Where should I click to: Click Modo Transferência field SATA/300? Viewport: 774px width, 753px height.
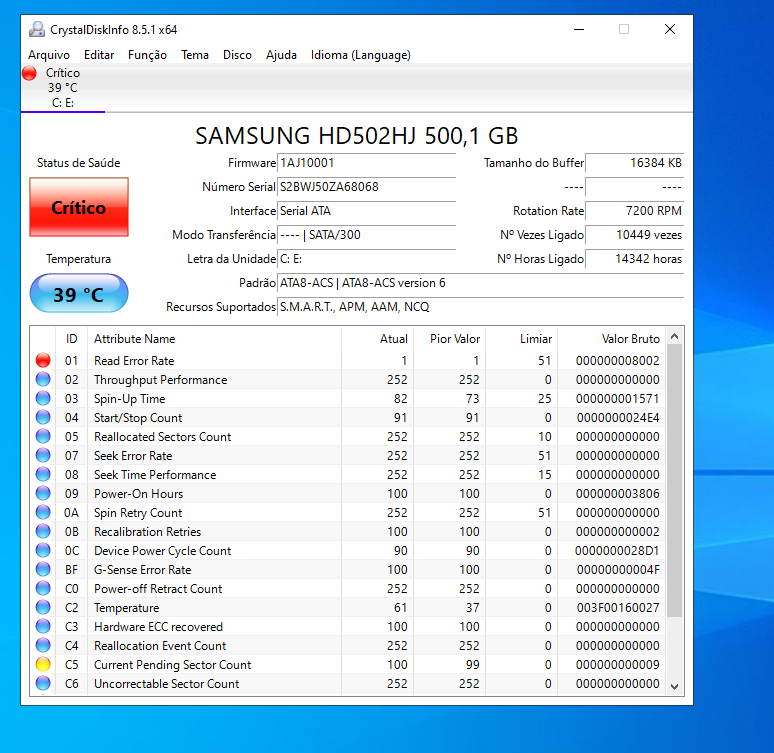(x=366, y=235)
